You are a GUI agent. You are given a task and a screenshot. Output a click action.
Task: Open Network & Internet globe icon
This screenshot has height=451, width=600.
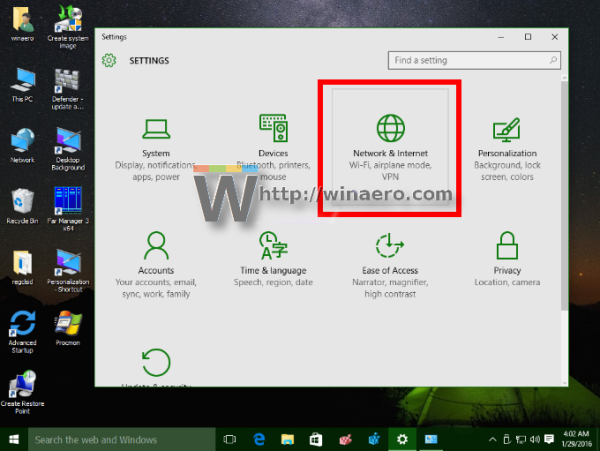(390, 128)
